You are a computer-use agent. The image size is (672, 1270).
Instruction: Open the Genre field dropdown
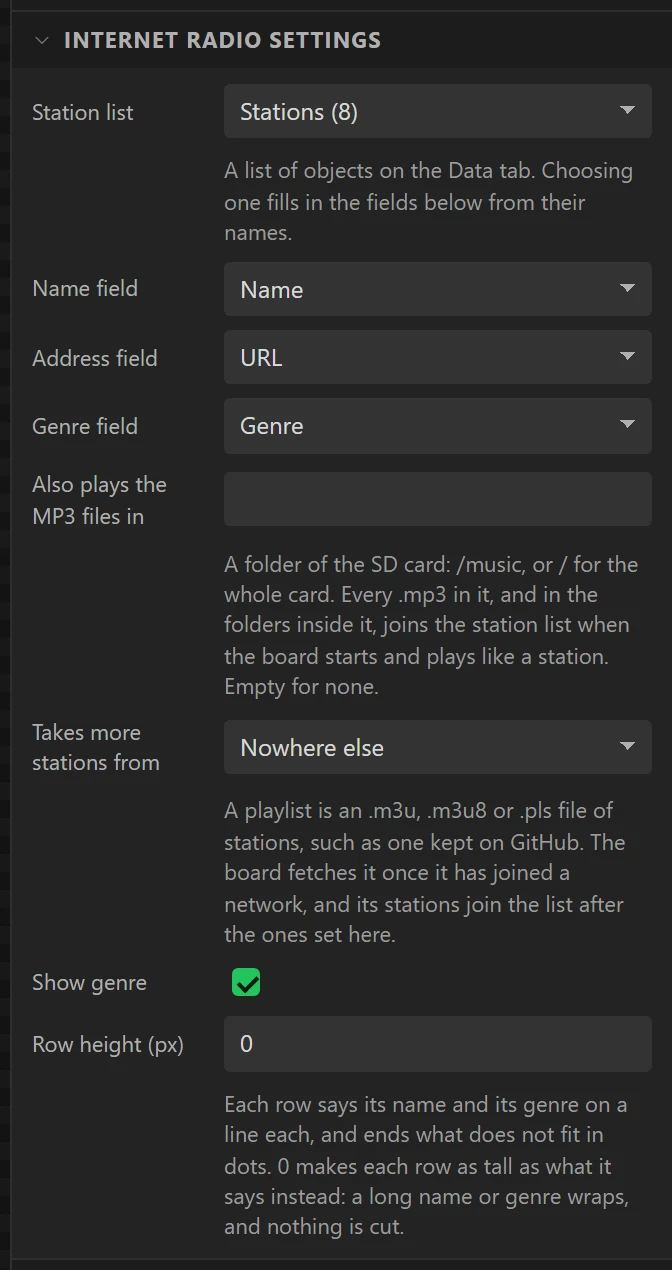(x=438, y=425)
